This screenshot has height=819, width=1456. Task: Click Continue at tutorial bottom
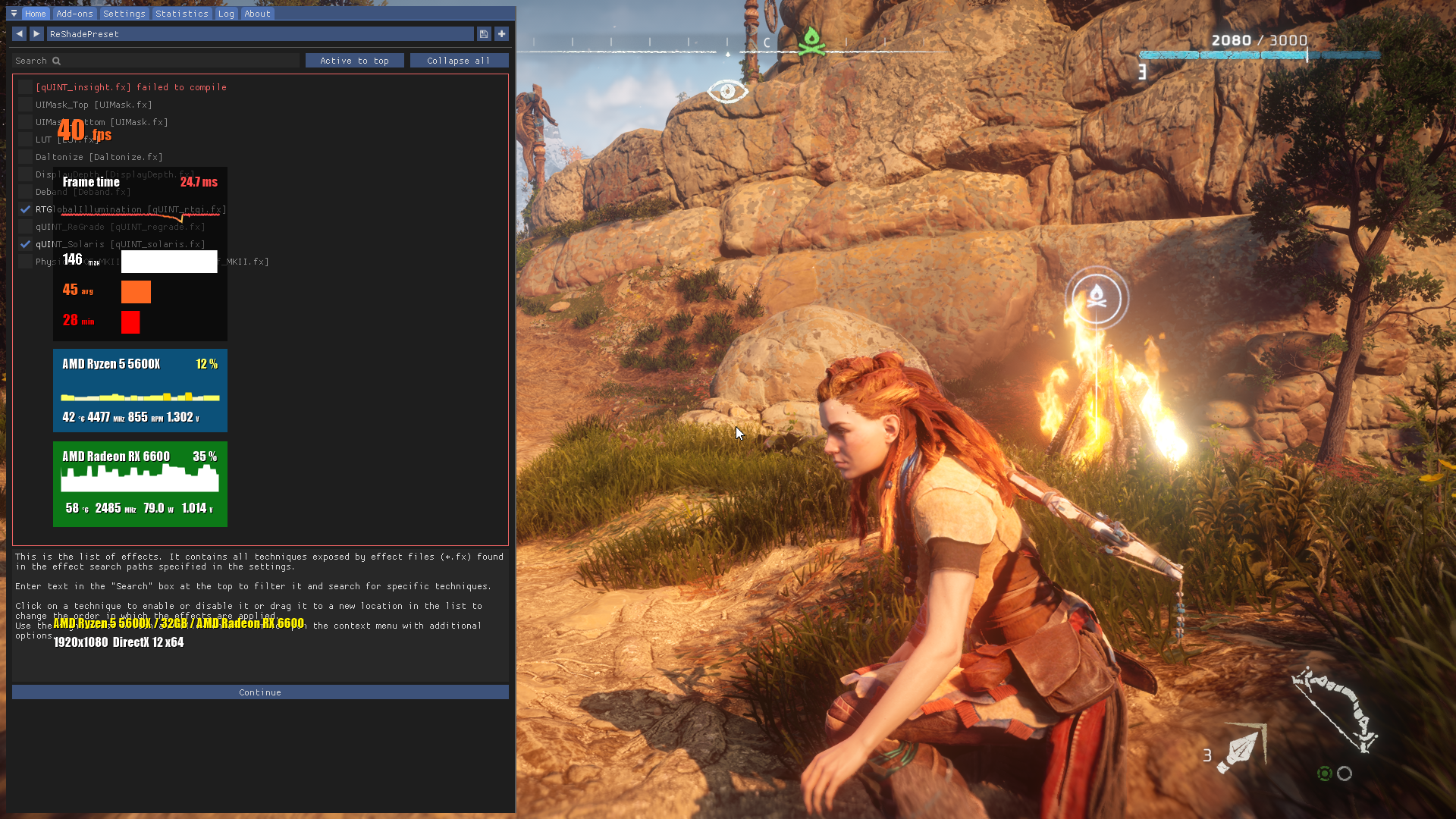pyautogui.click(x=260, y=692)
